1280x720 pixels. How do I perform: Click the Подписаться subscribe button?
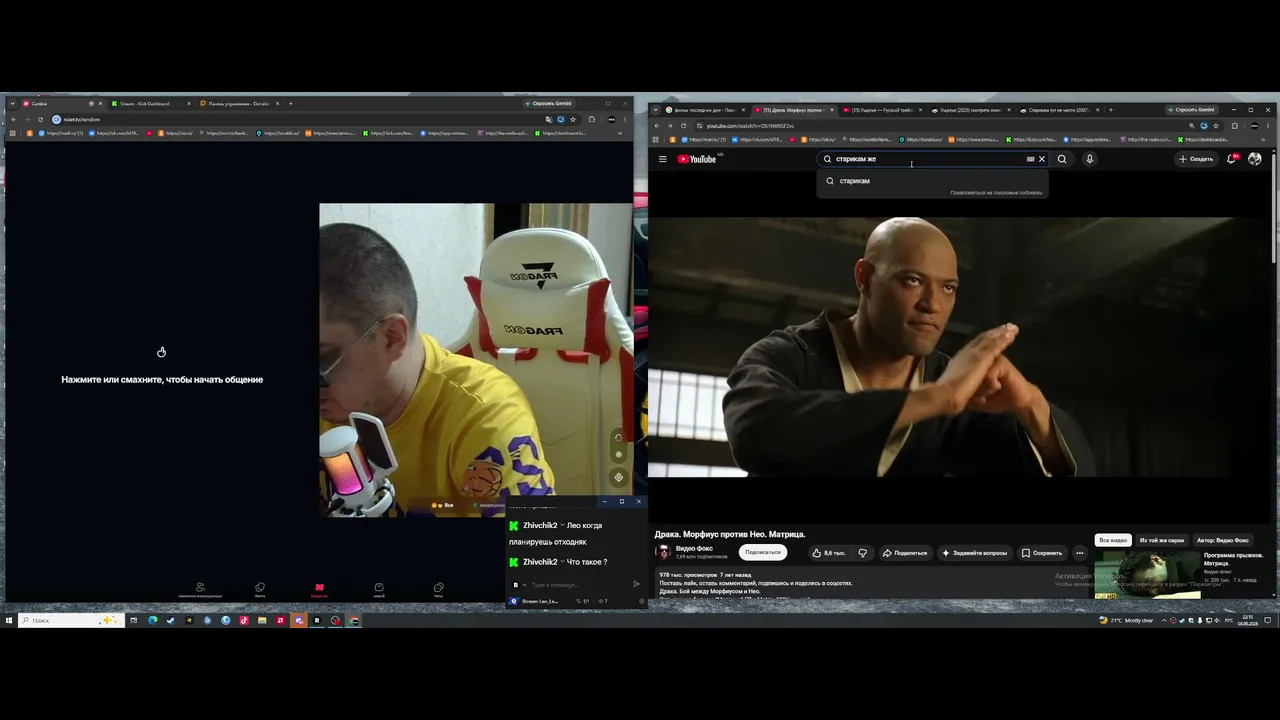pyautogui.click(x=763, y=553)
